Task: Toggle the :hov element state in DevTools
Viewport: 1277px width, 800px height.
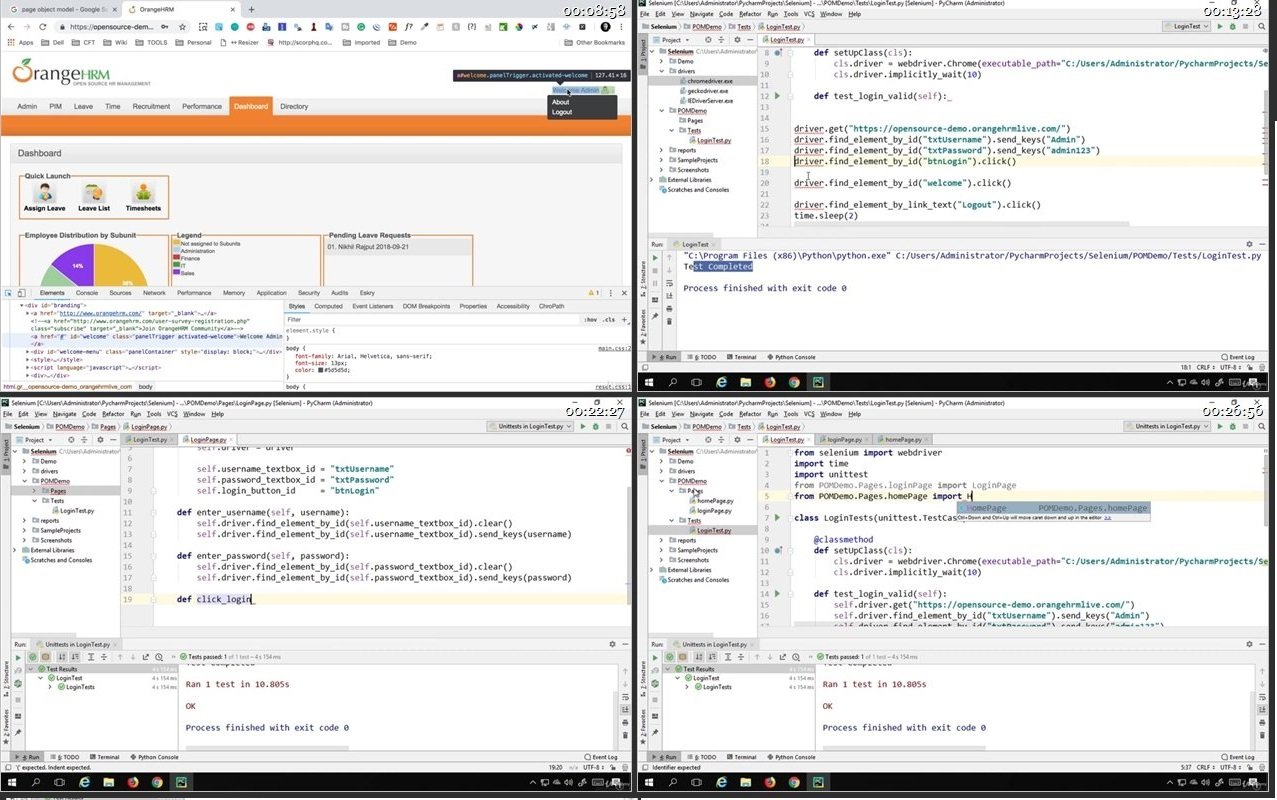Action: 590,320
